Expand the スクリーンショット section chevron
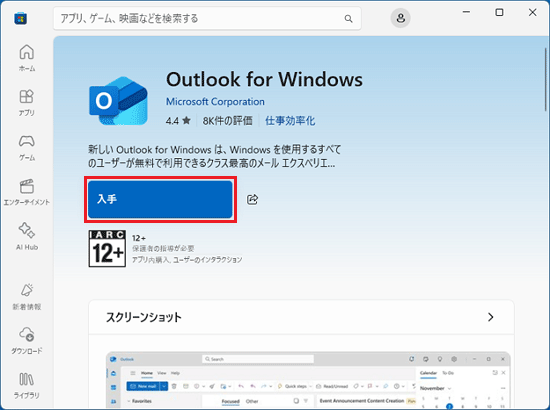 [x=490, y=317]
